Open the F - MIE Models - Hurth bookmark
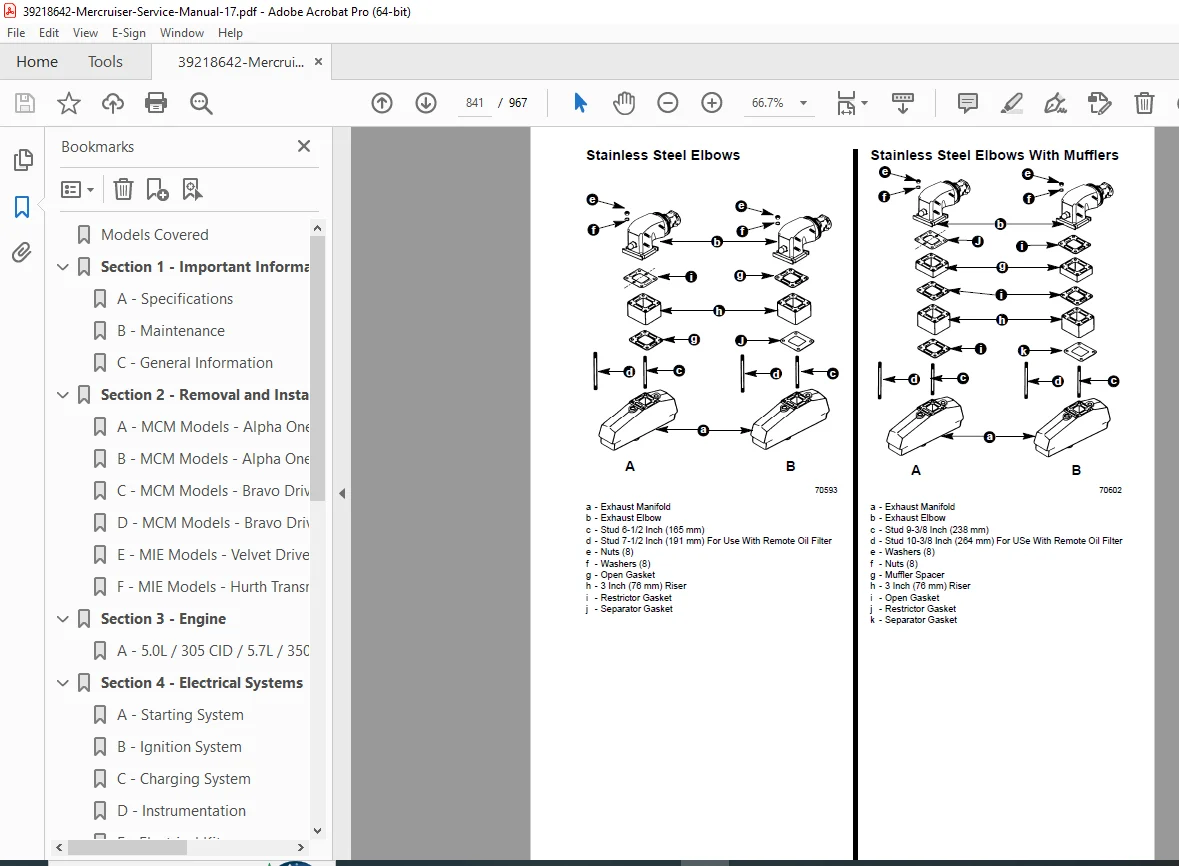The width and height of the screenshot is (1179, 866). (213, 586)
